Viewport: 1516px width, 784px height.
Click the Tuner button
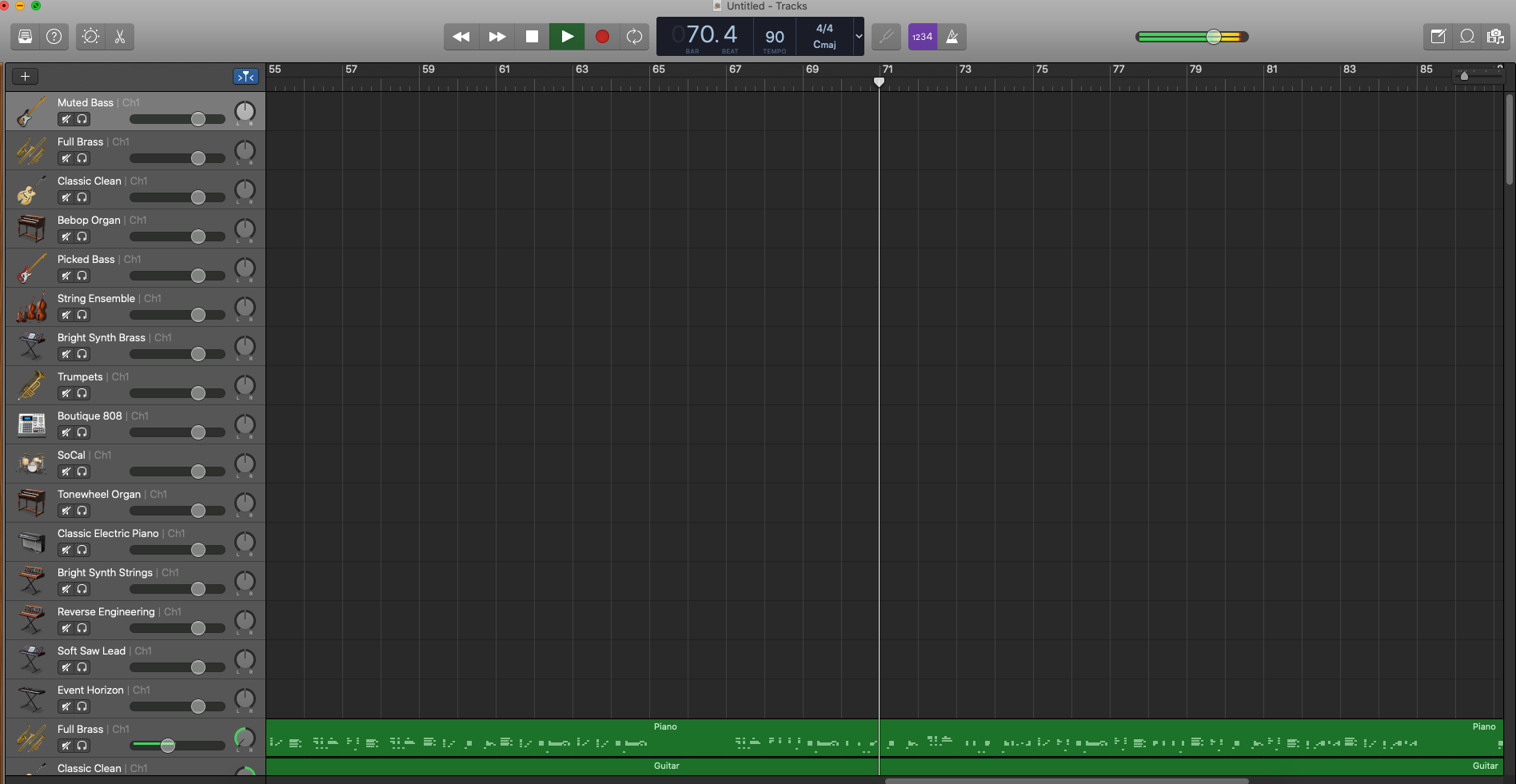886,37
